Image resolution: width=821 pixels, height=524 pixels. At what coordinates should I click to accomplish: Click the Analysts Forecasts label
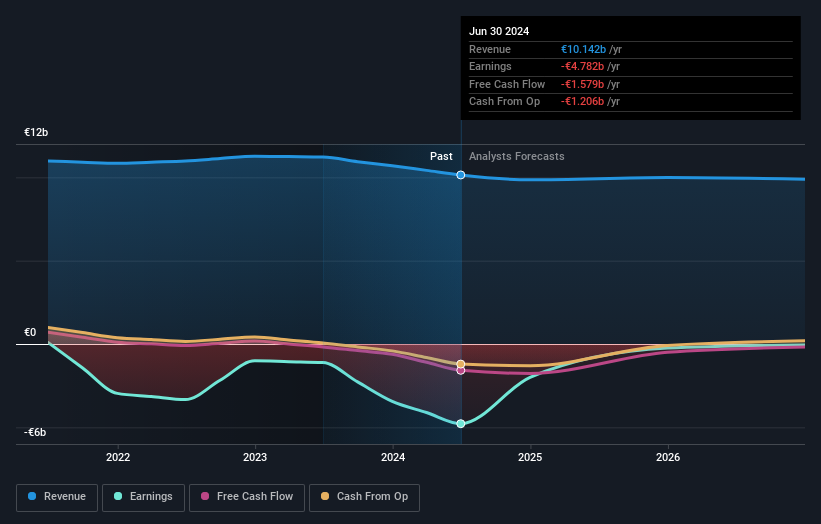[x=517, y=157]
